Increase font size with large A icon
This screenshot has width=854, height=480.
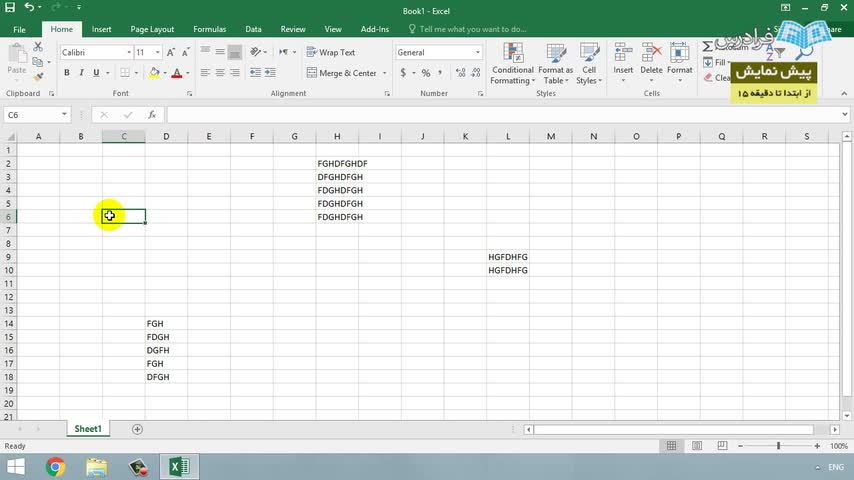click(x=170, y=52)
